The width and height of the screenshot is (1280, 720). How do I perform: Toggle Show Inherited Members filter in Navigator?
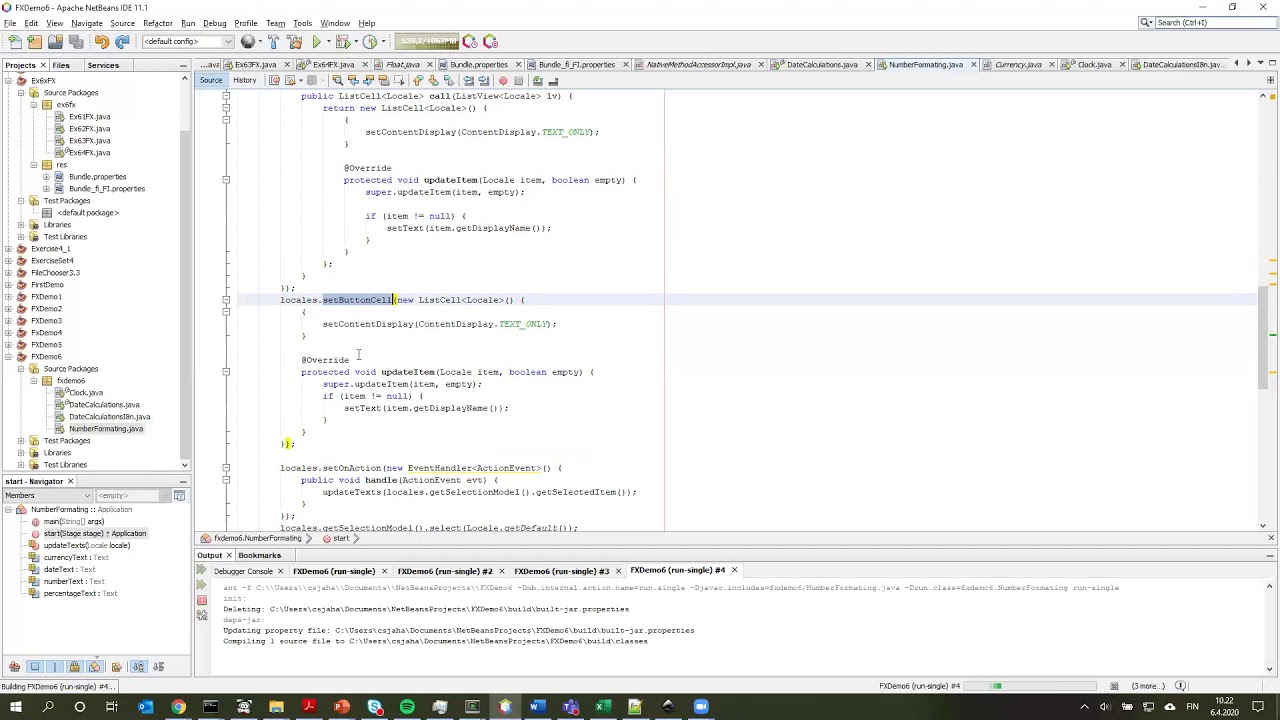[15, 667]
